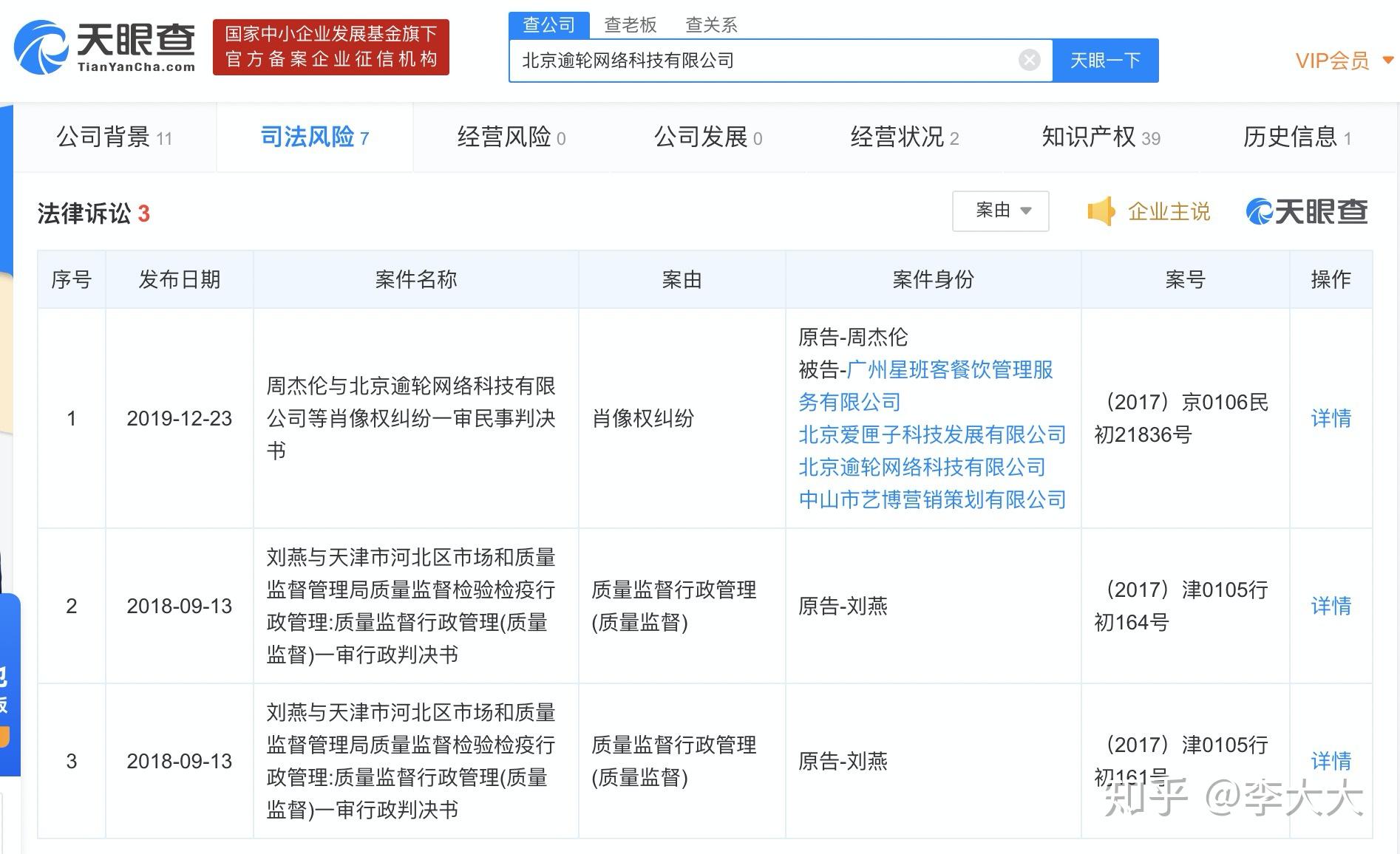Click the 案件名称 column header
1400x854 pixels.
pyautogui.click(x=416, y=279)
